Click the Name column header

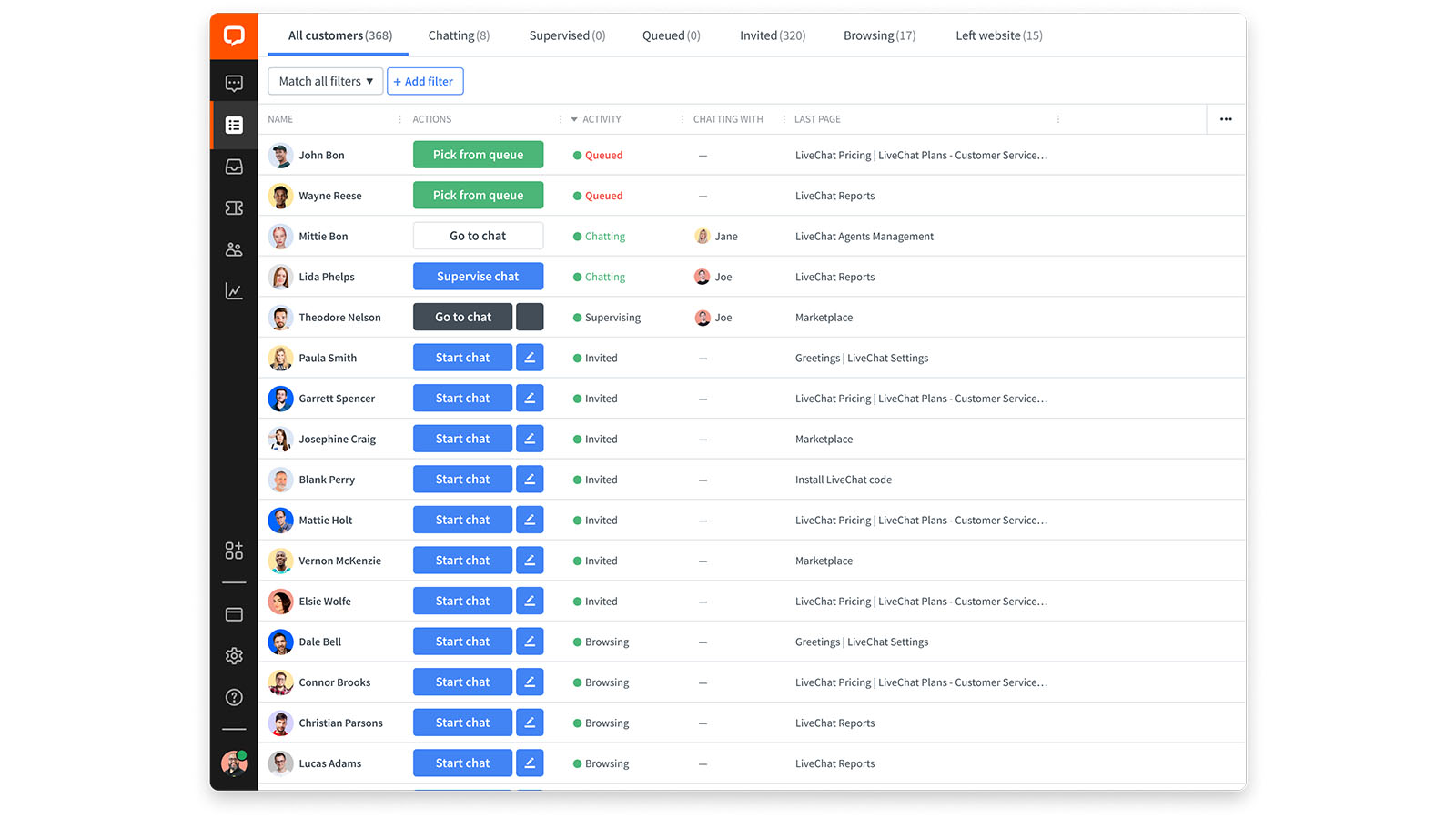[x=280, y=119]
